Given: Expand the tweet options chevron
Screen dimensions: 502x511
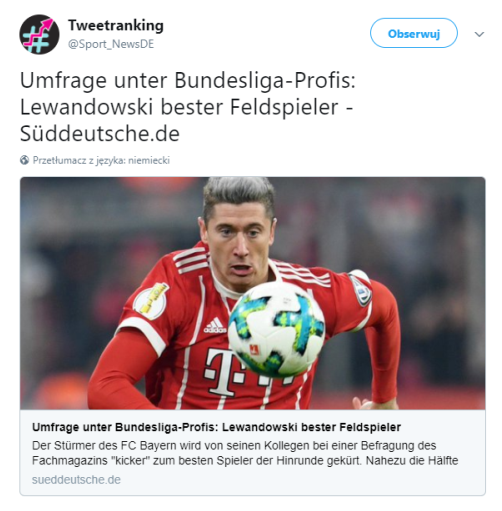Looking at the screenshot, I should (479, 34).
